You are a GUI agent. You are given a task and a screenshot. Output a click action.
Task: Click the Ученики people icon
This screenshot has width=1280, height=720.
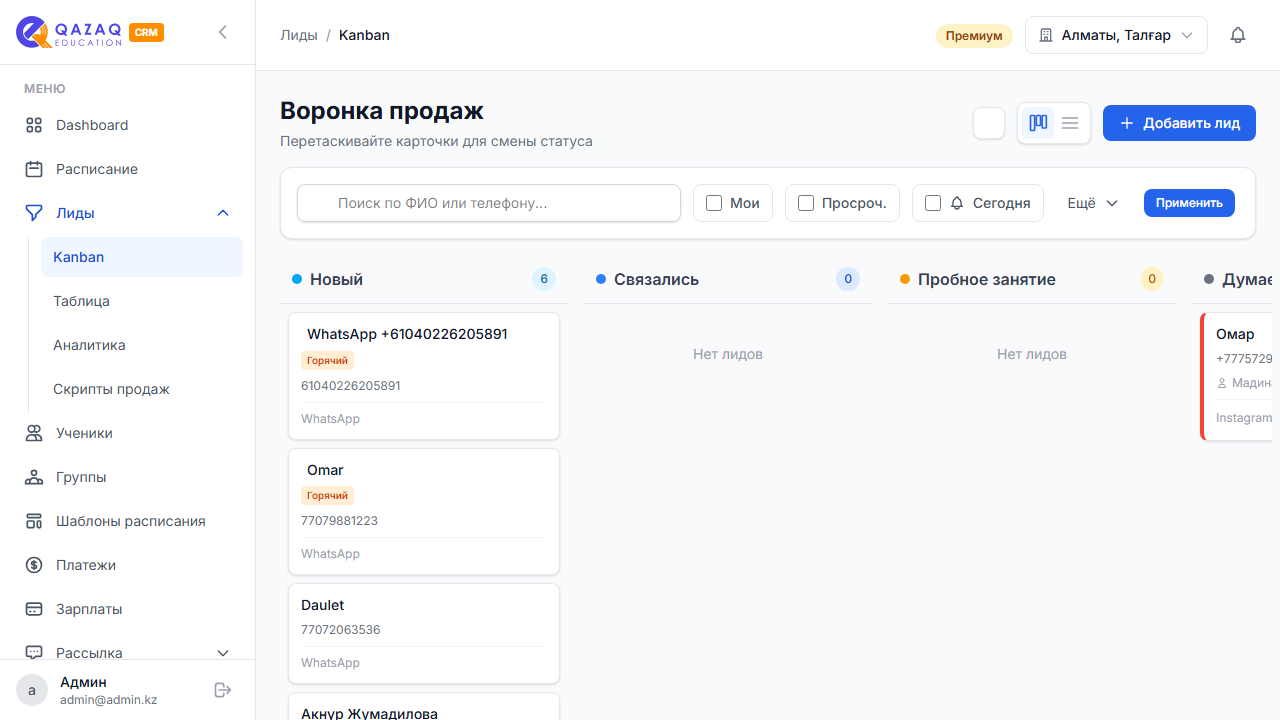[x=34, y=433]
